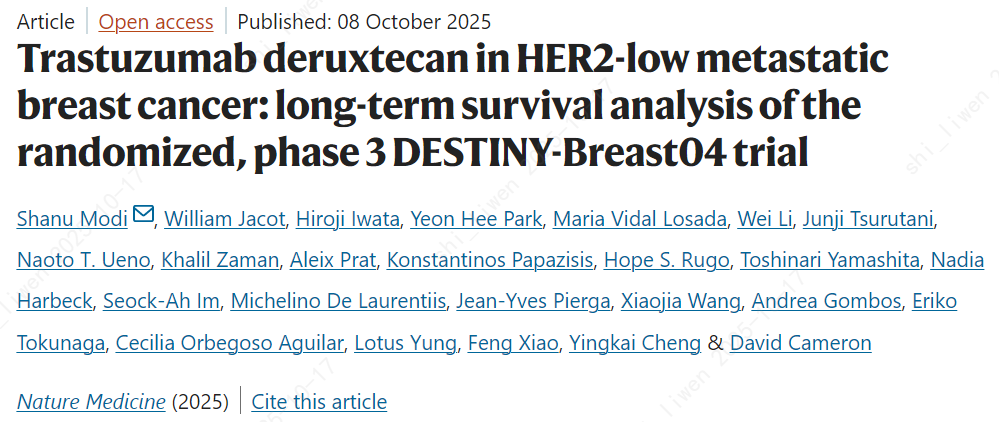Click Naoto T. Ueno author name

click(x=83, y=260)
